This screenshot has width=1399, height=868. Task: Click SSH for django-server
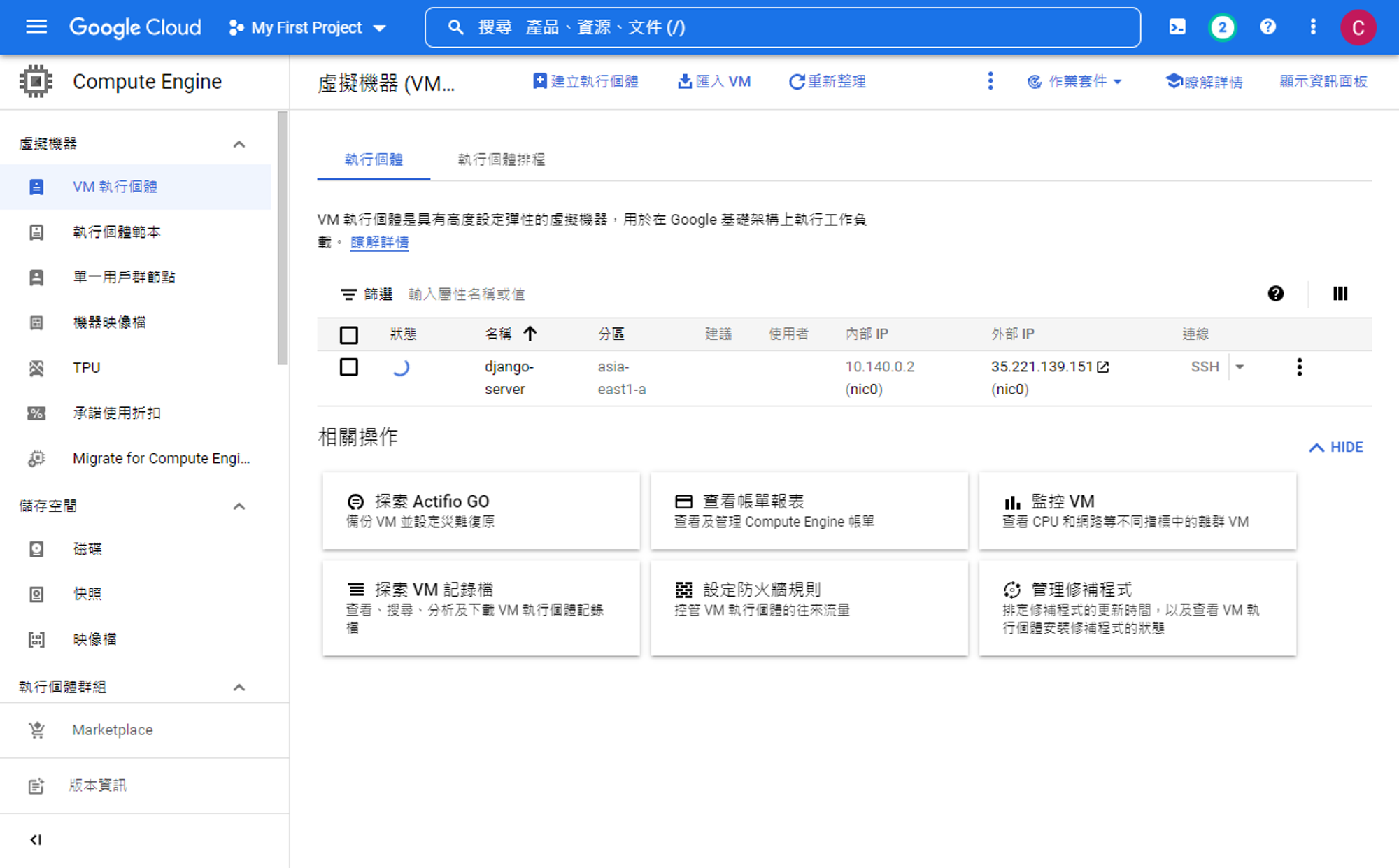tap(1205, 367)
